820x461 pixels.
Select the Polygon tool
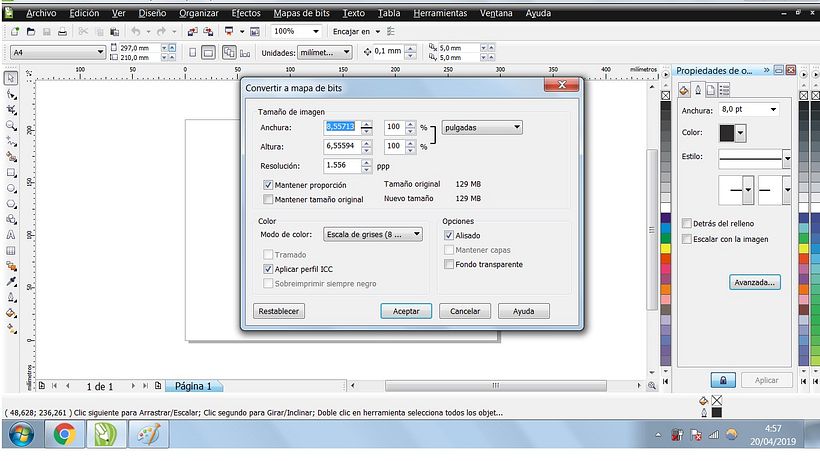[10, 204]
